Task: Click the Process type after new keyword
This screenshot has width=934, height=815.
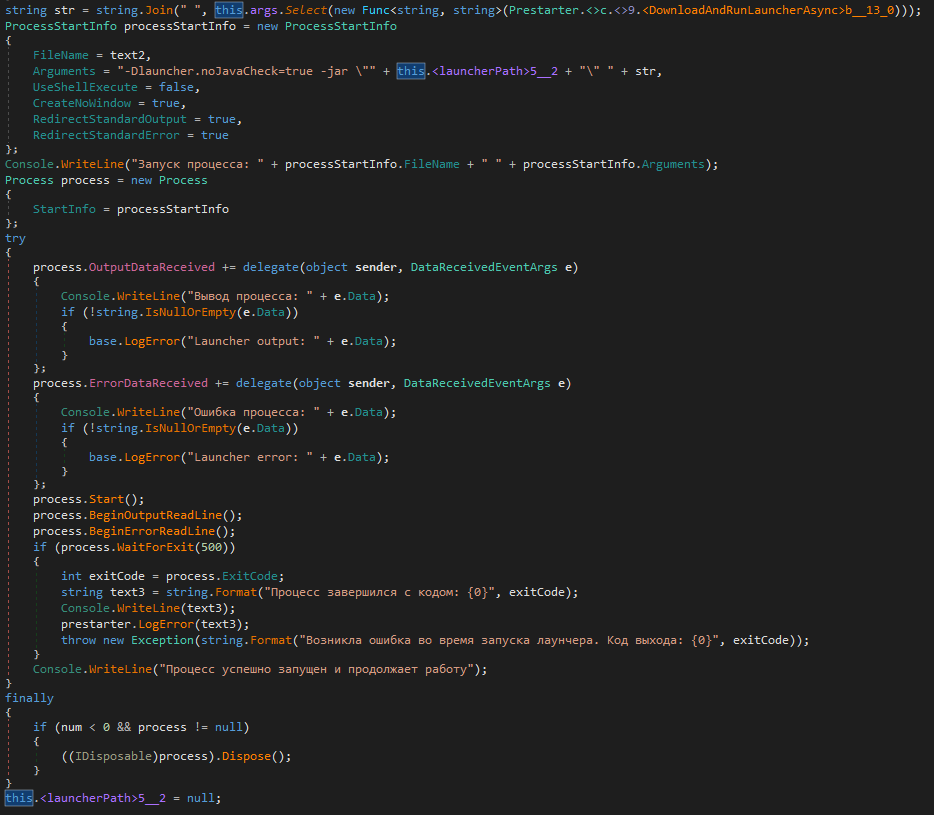Action: (183, 180)
